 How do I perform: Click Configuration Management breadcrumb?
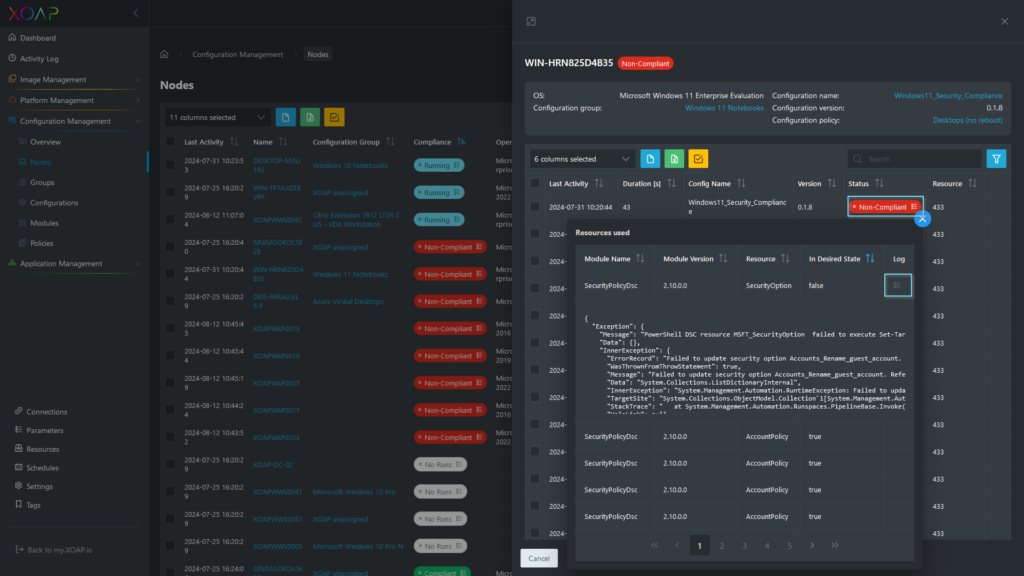coord(238,54)
